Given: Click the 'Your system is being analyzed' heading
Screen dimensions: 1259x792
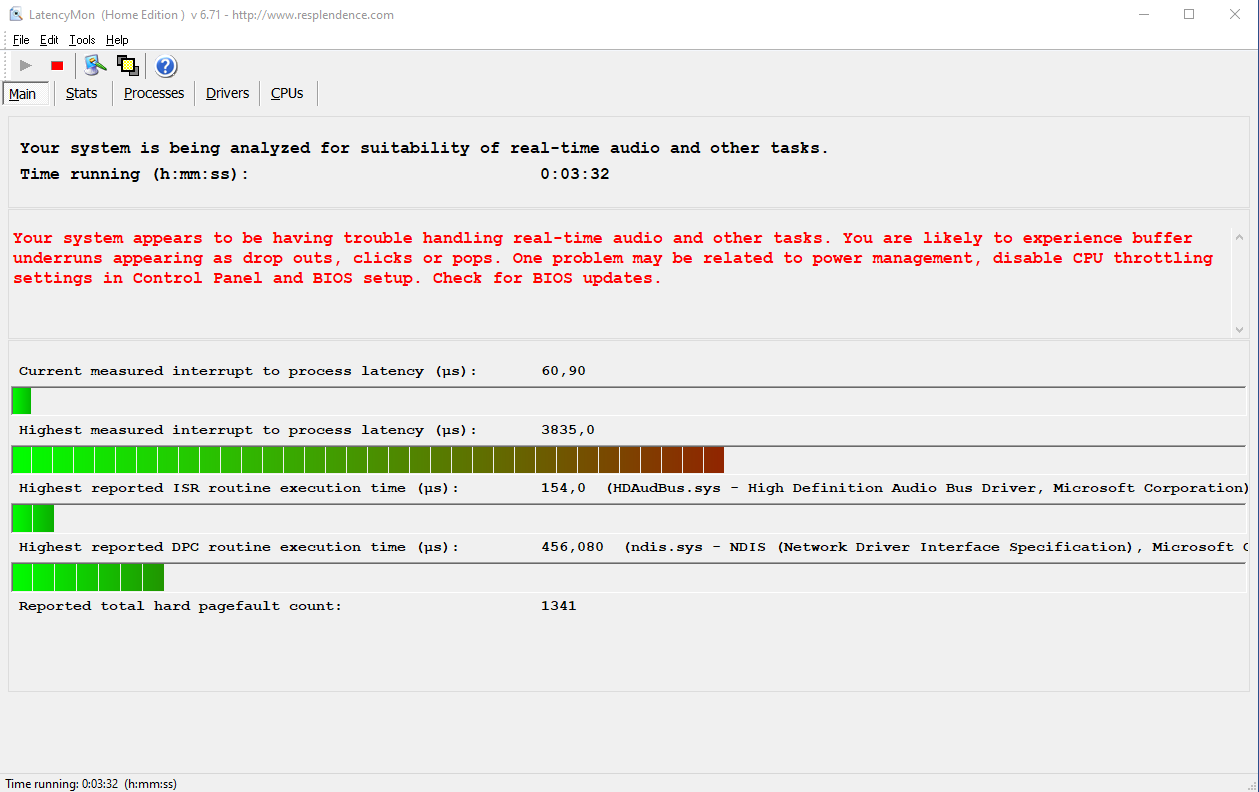Looking at the screenshot, I should click(424, 148).
